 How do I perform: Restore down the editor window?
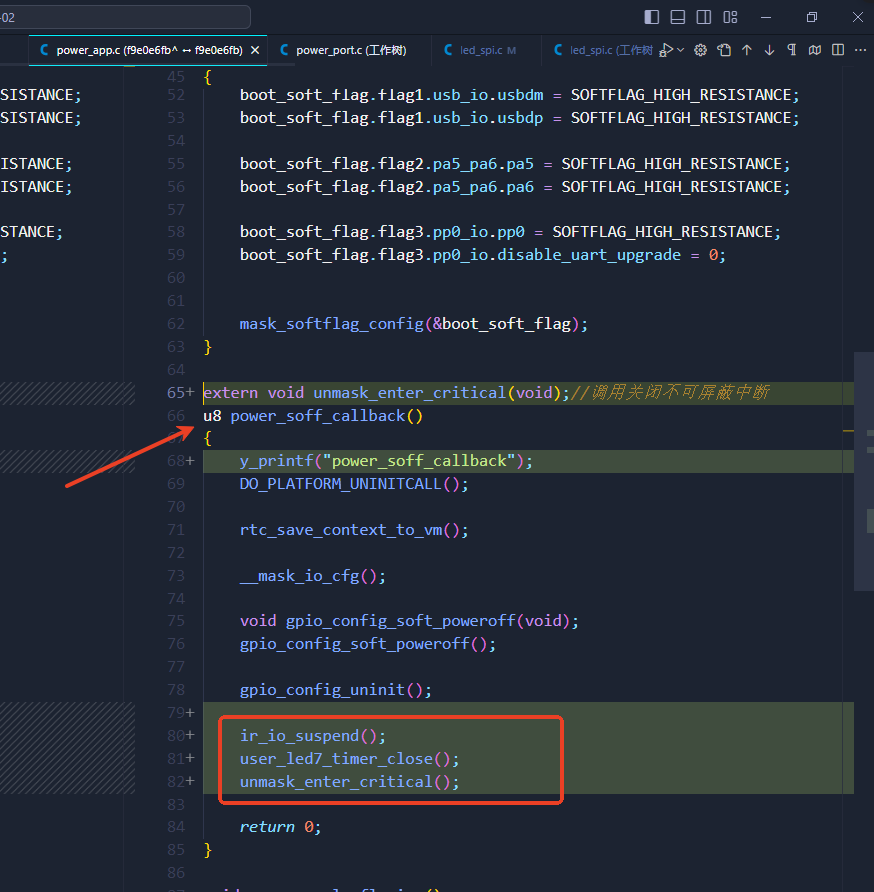812,17
